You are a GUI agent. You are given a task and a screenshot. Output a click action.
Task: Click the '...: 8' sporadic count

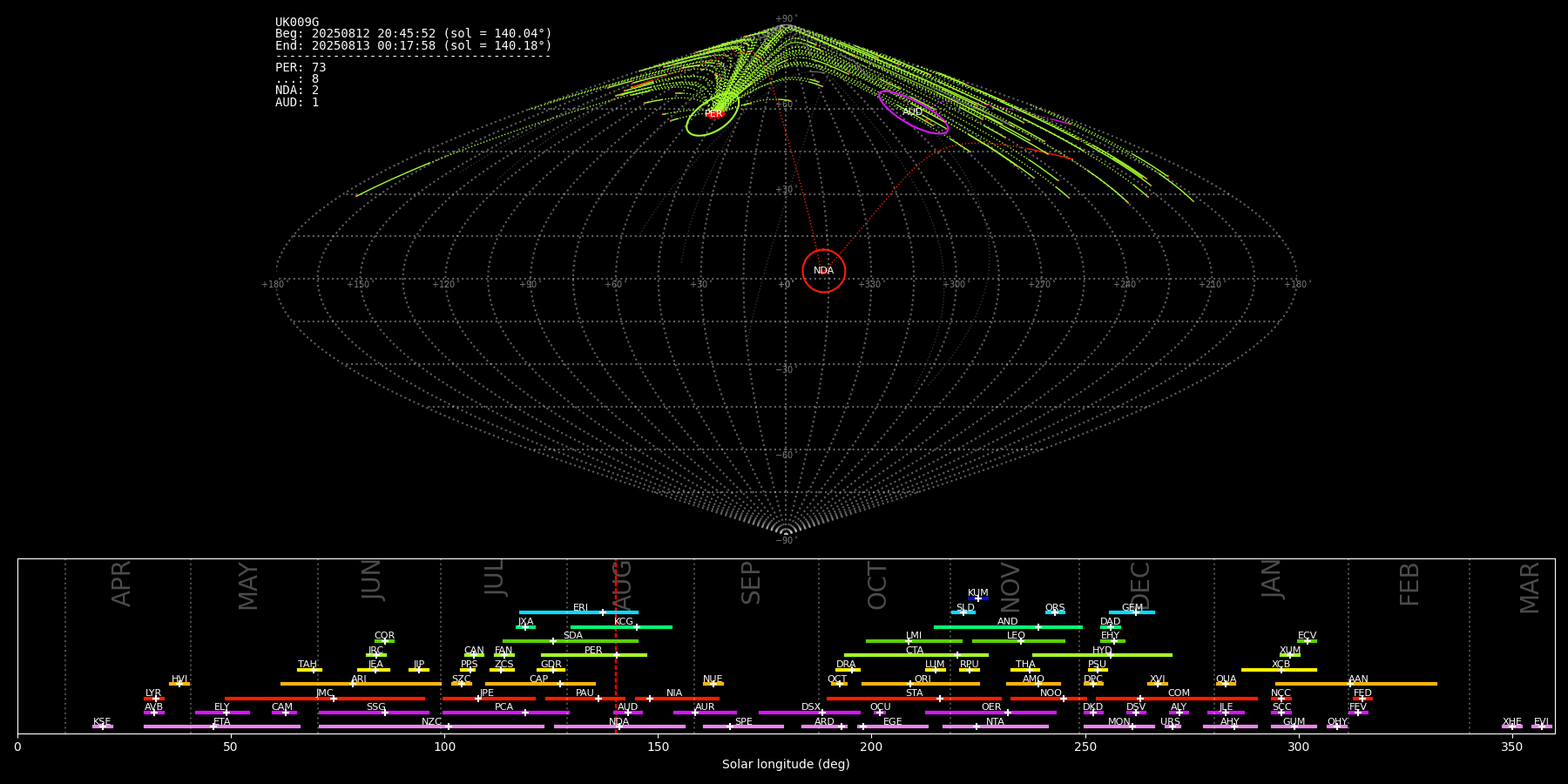pos(297,79)
